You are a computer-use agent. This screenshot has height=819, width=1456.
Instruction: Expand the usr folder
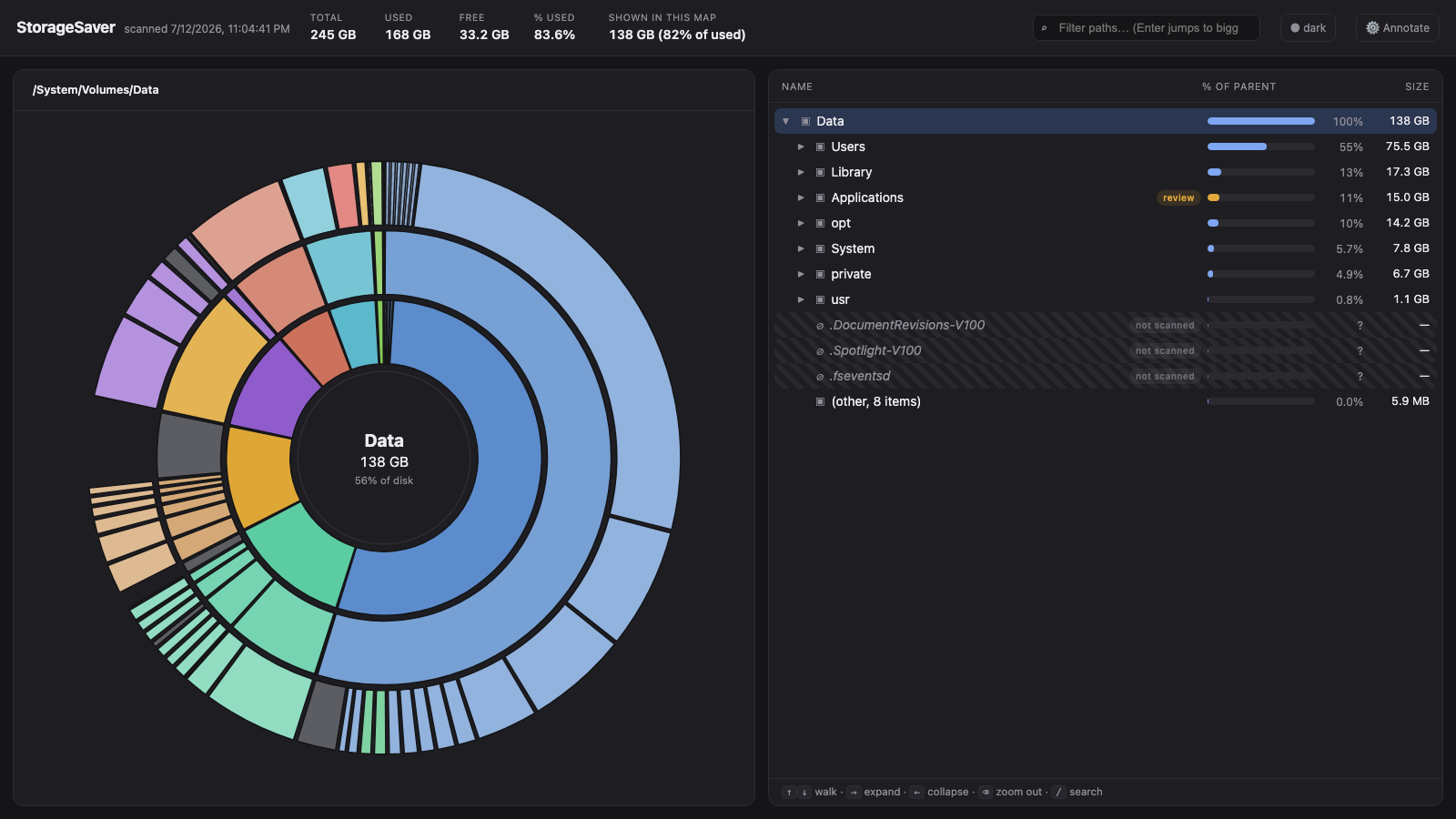coord(801,299)
